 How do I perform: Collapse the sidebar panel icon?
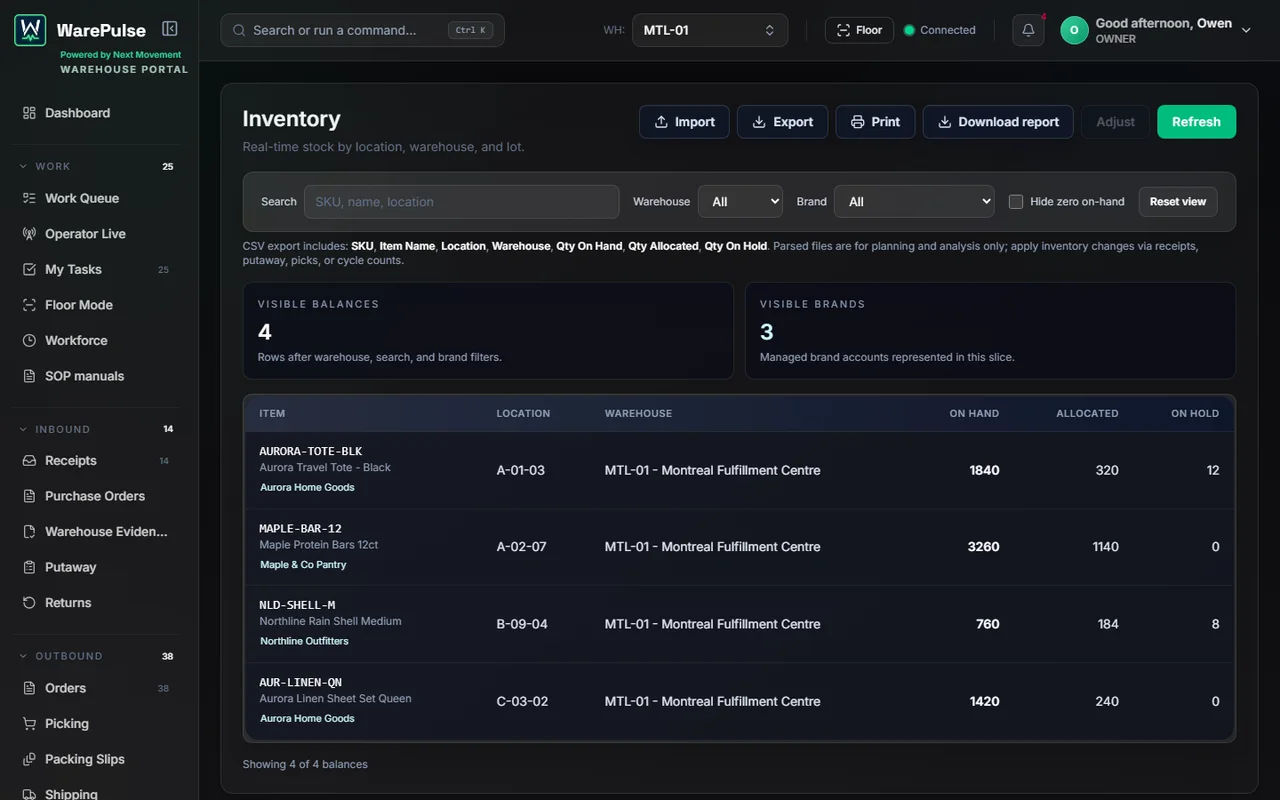click(170, 30)
